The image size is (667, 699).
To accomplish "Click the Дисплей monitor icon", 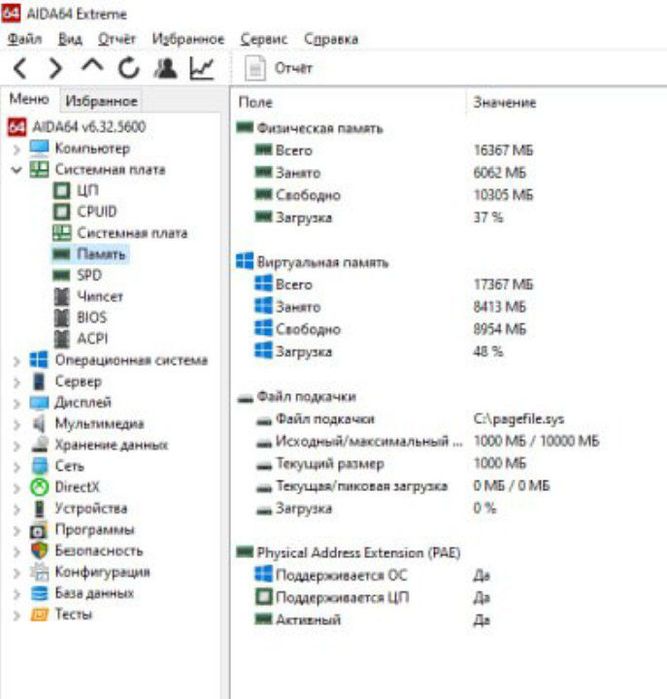I will coord(39,403).
